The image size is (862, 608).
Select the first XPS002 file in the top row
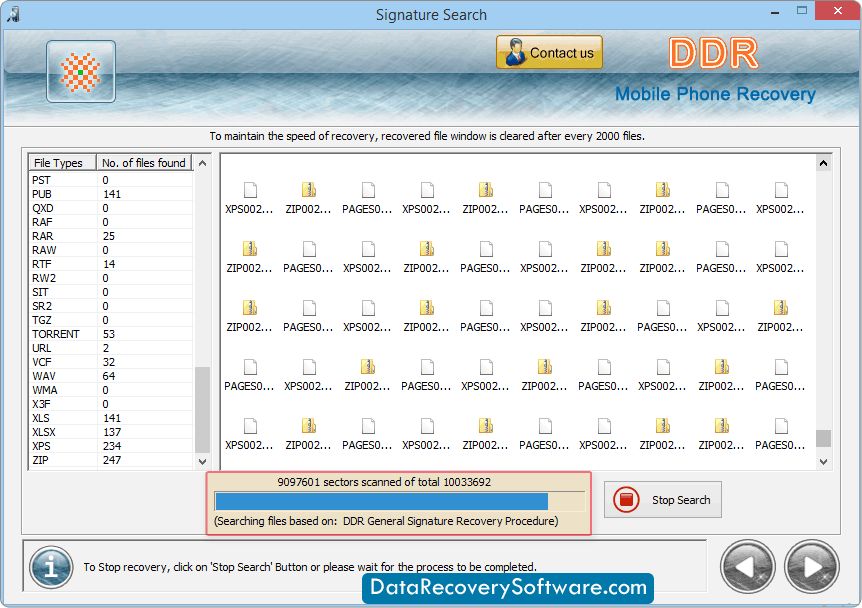pyautogui.click(x=250, y=198)
